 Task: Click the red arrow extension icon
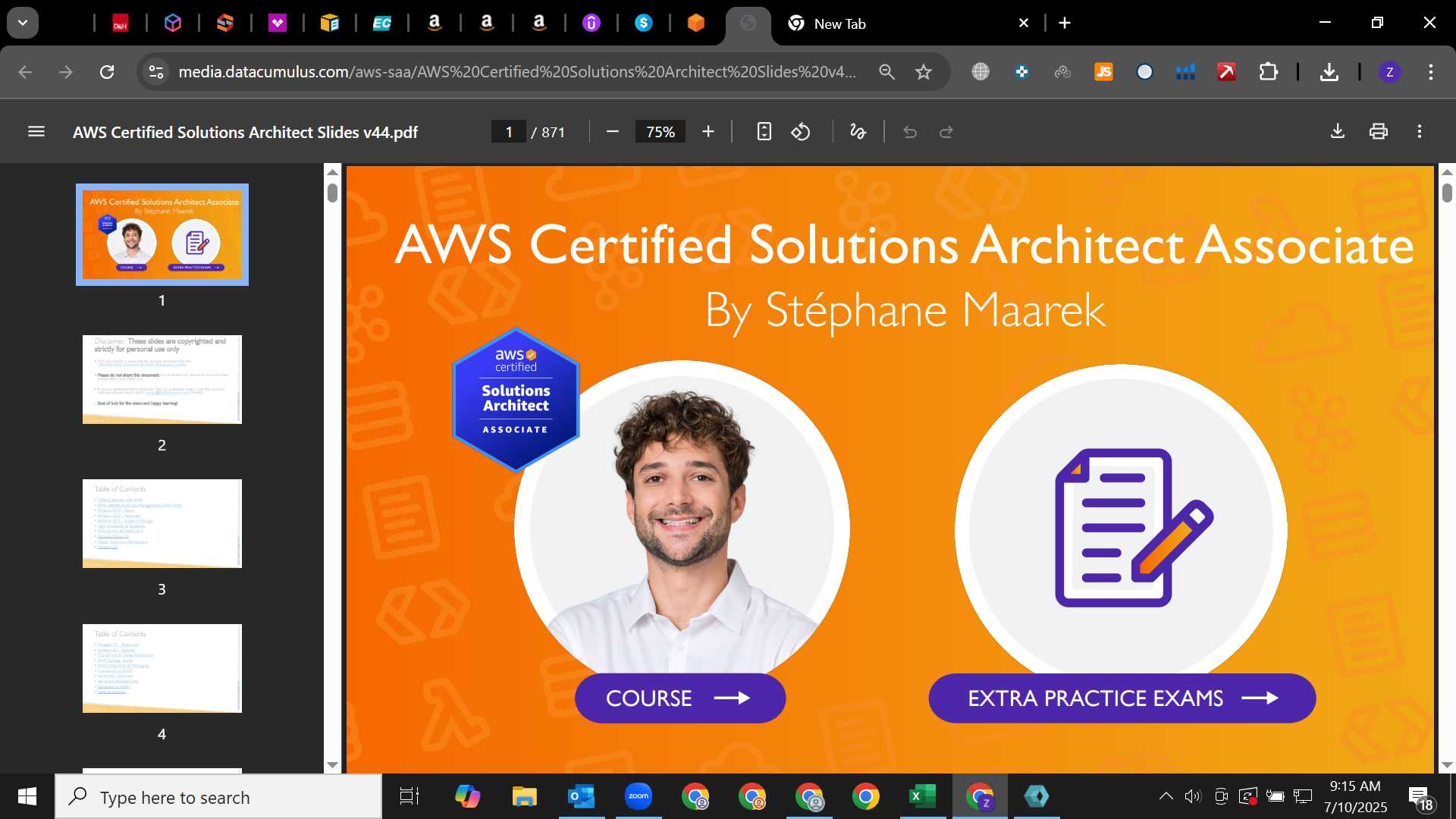coord(1226,72)
